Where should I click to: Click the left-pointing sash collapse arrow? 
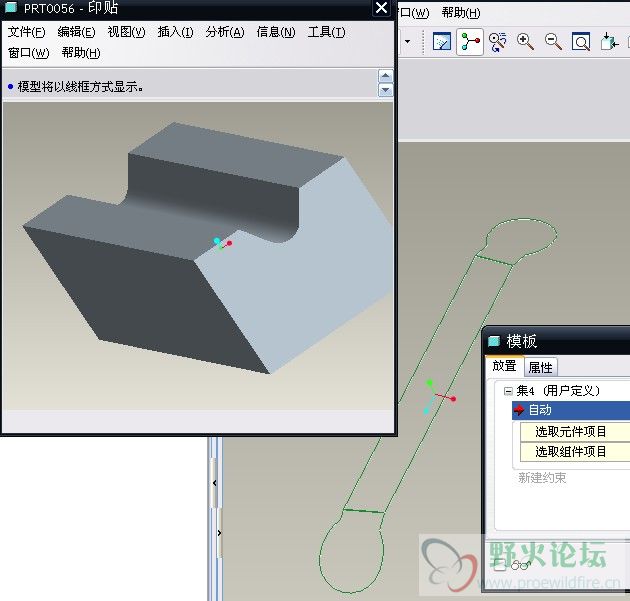(215, 483)
